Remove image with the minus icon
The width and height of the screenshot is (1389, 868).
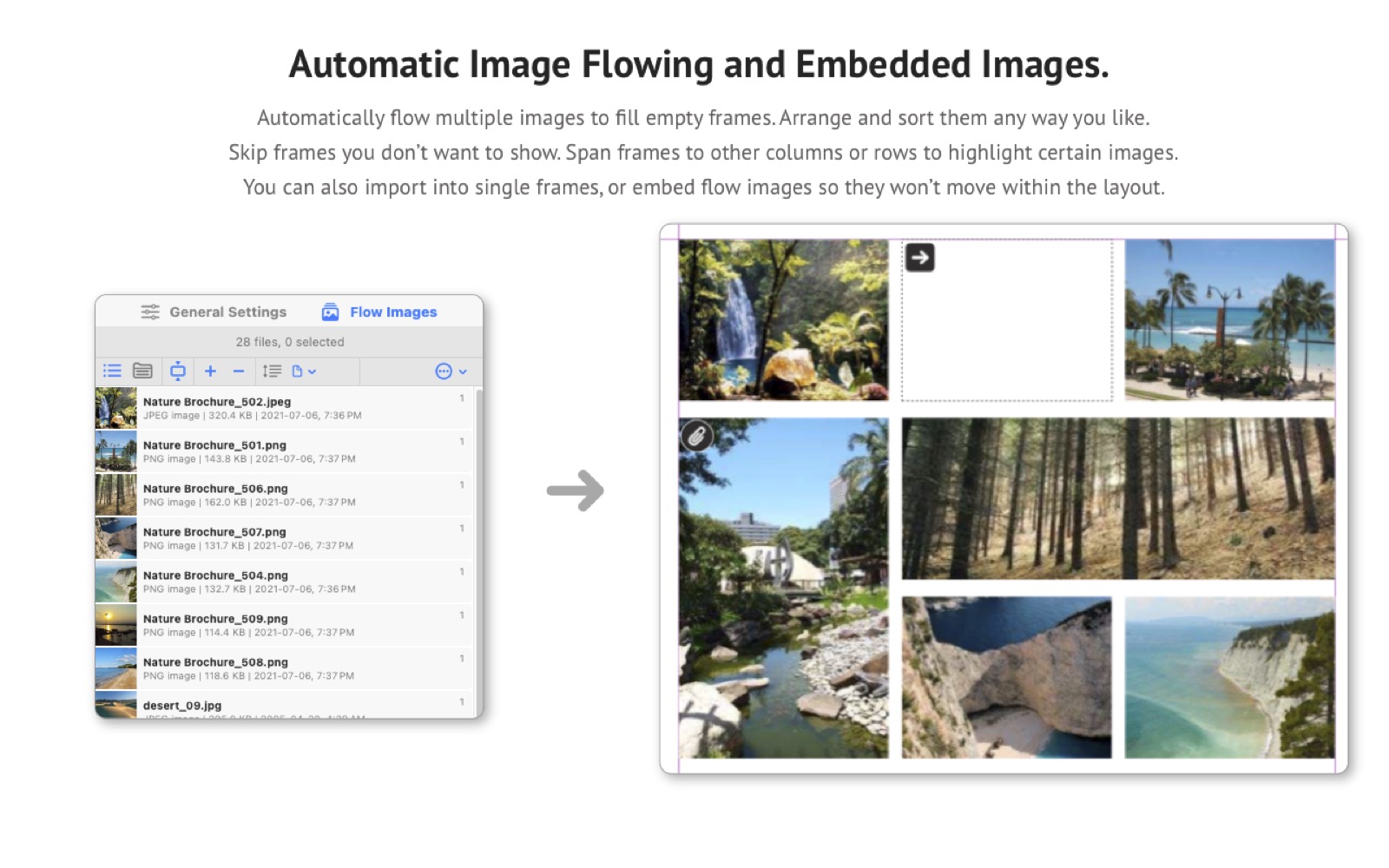[x=239, y=372]
